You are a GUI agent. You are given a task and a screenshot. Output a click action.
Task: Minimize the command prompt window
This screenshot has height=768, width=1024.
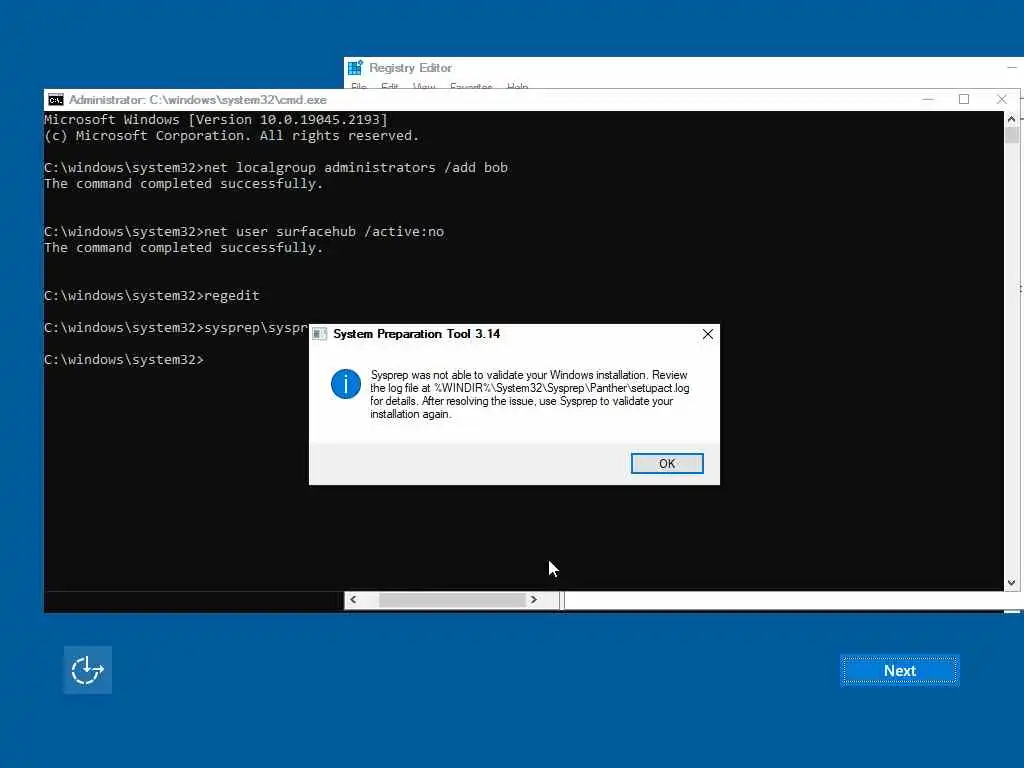(x=927, y=99)
